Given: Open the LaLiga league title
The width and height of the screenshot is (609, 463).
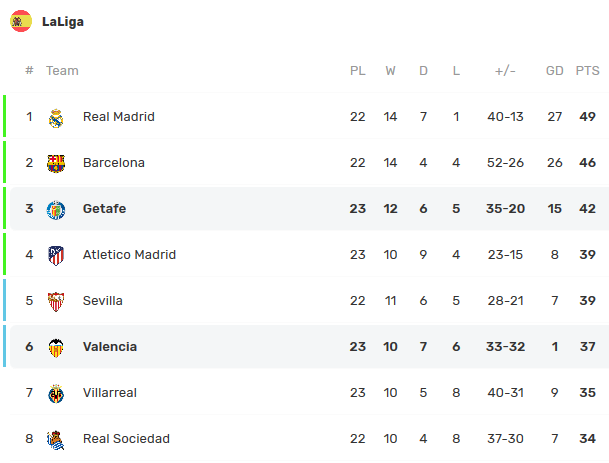Looking at the screenshot, I should click(63, 21).
